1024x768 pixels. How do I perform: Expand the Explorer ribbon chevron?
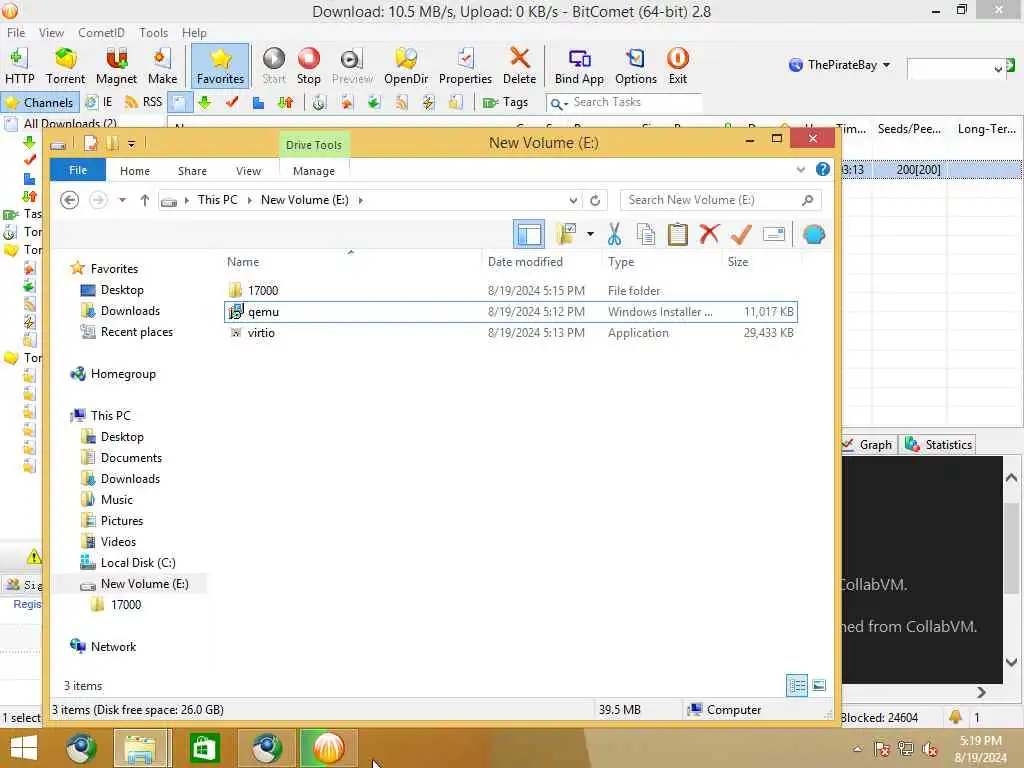point(801,170)
